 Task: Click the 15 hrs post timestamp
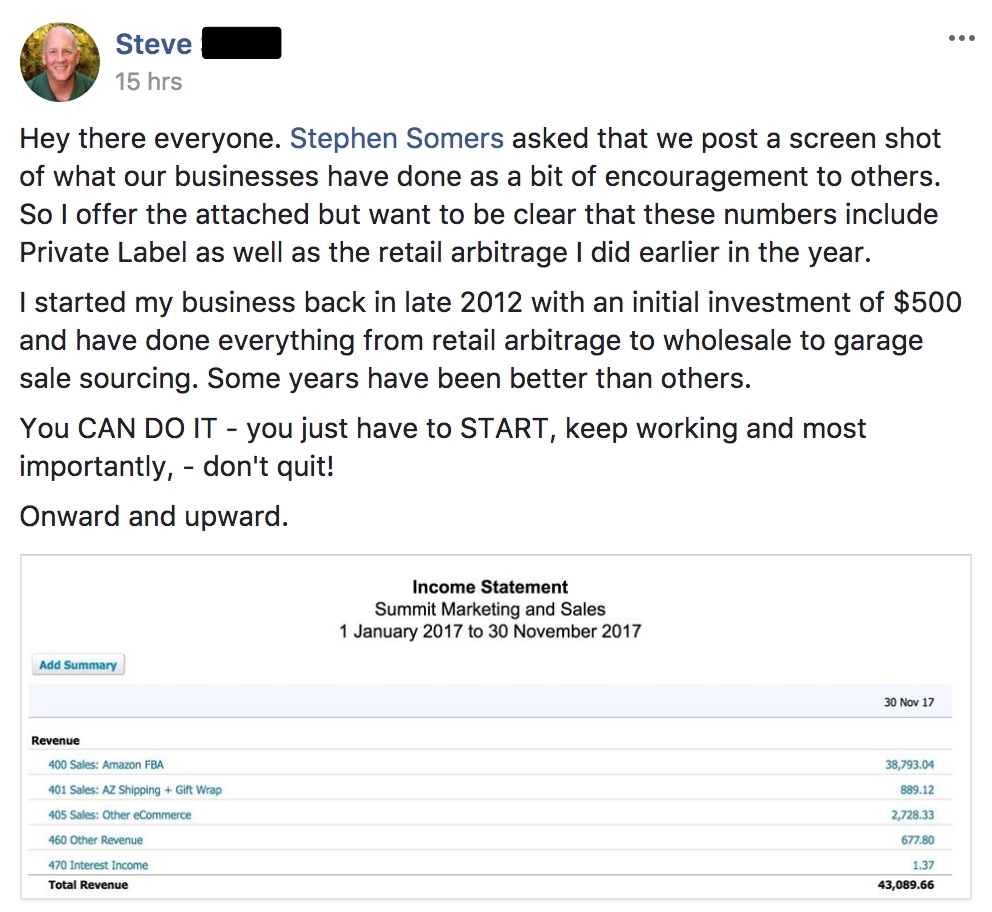(149, 82)
